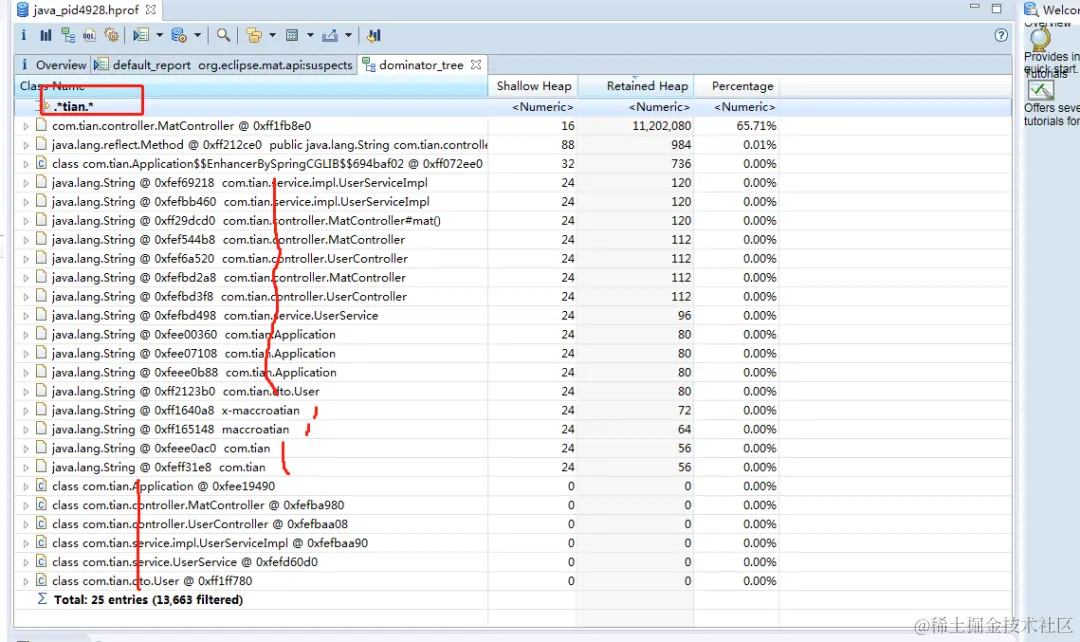1080x642 pixels.
Task: Click retained heap value 984
Action: tap(681, 145)
